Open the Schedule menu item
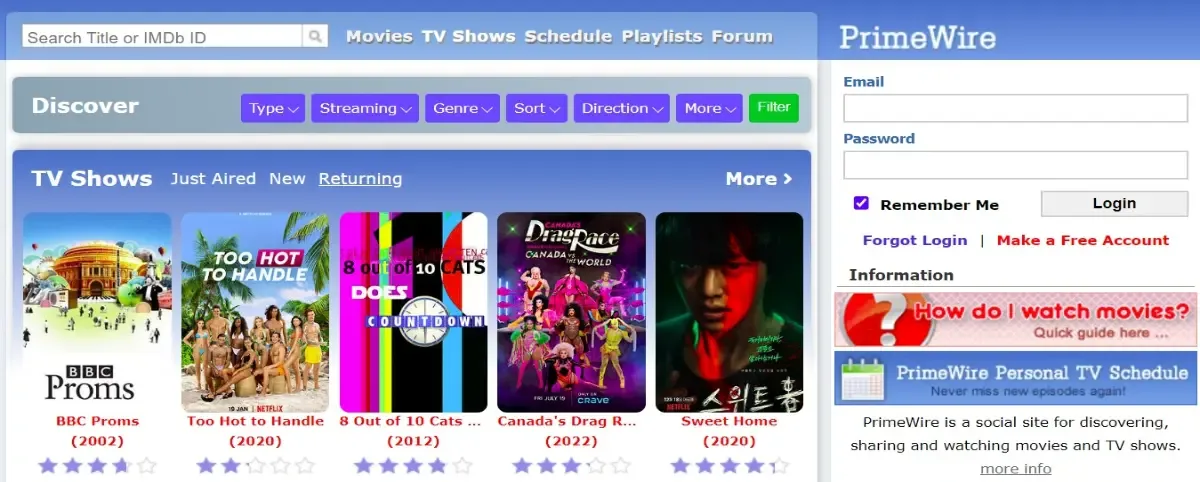The image size is (1200, 482). [568, 36]
